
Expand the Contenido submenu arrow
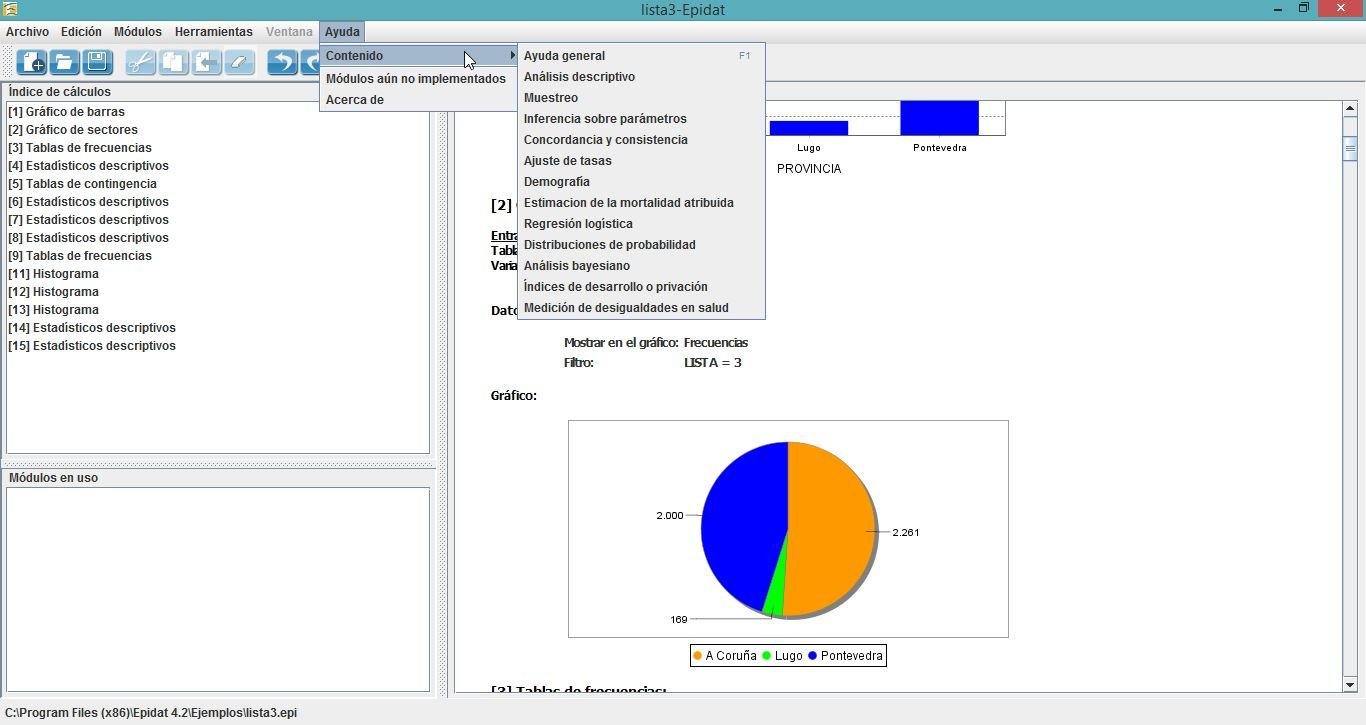512,55
